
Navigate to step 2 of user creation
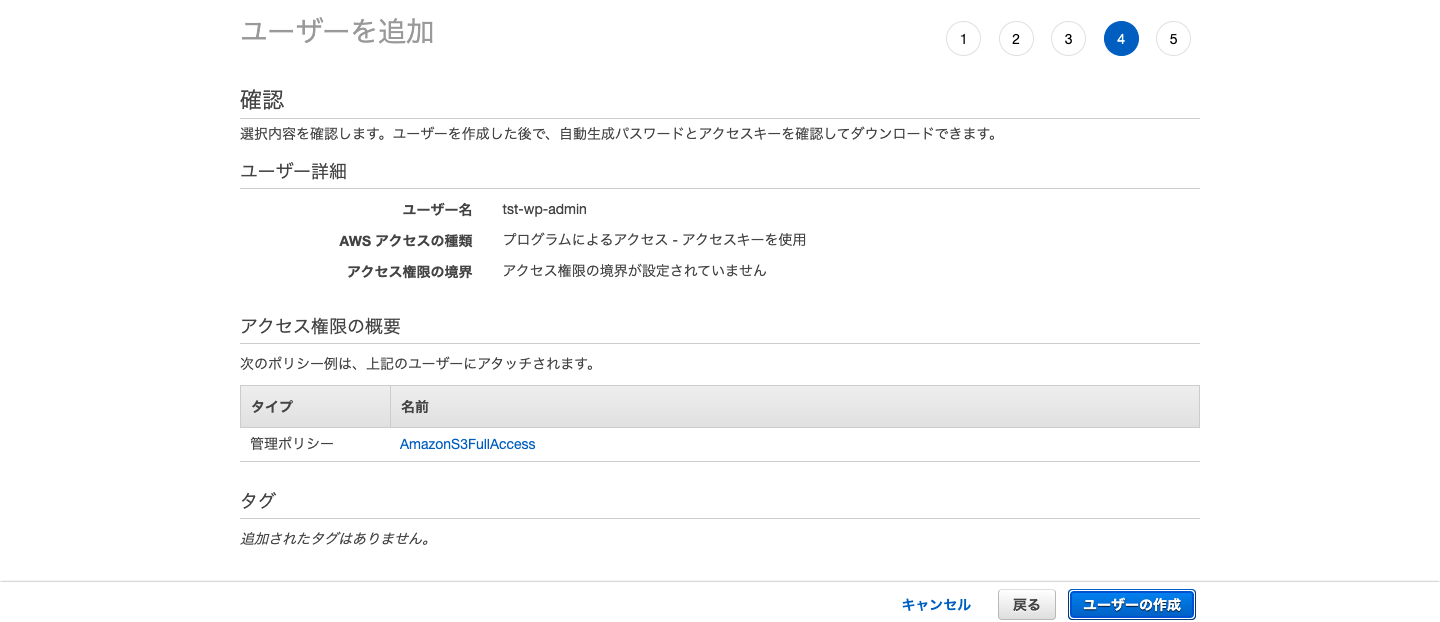1016,38
